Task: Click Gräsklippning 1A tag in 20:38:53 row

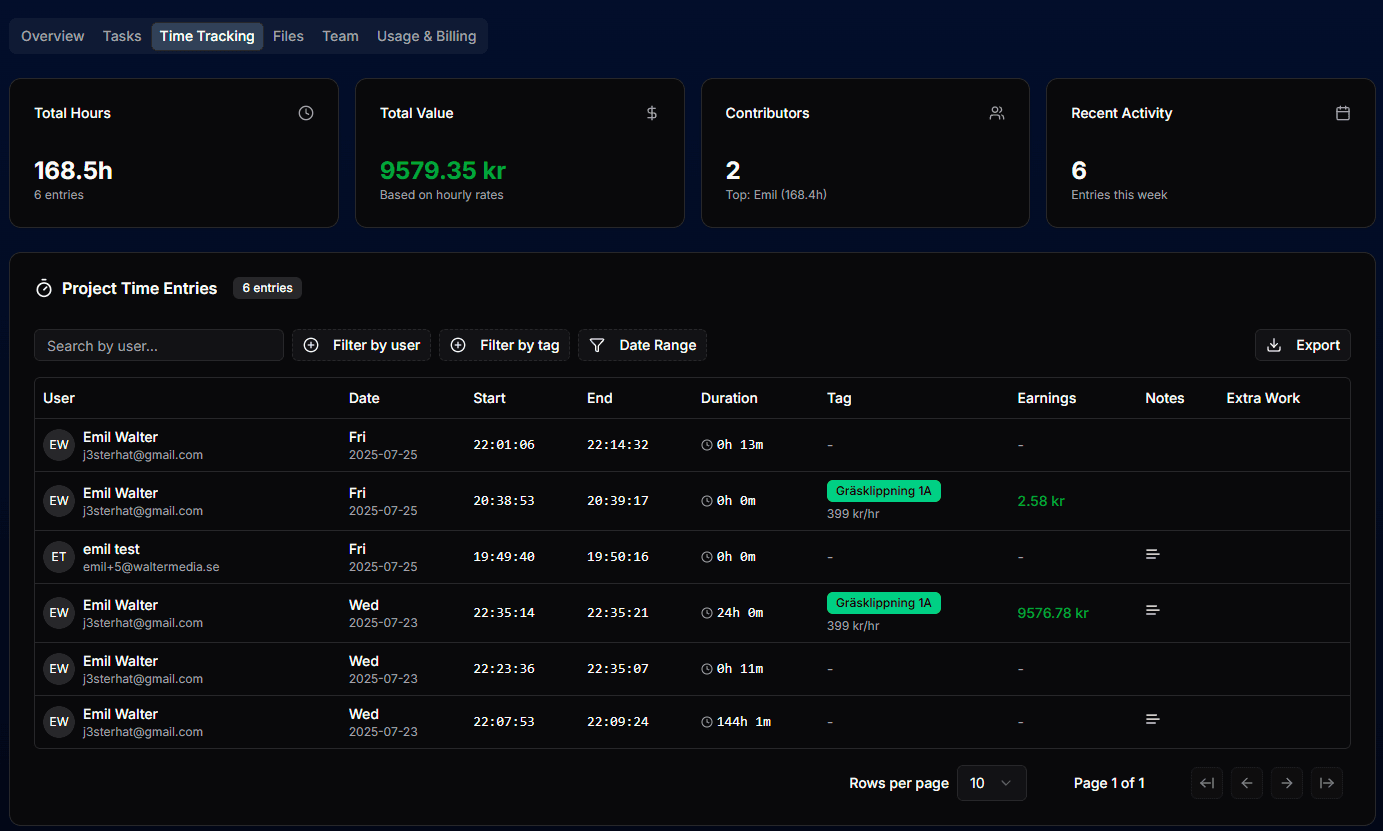Action: click(x=884, y=491)
